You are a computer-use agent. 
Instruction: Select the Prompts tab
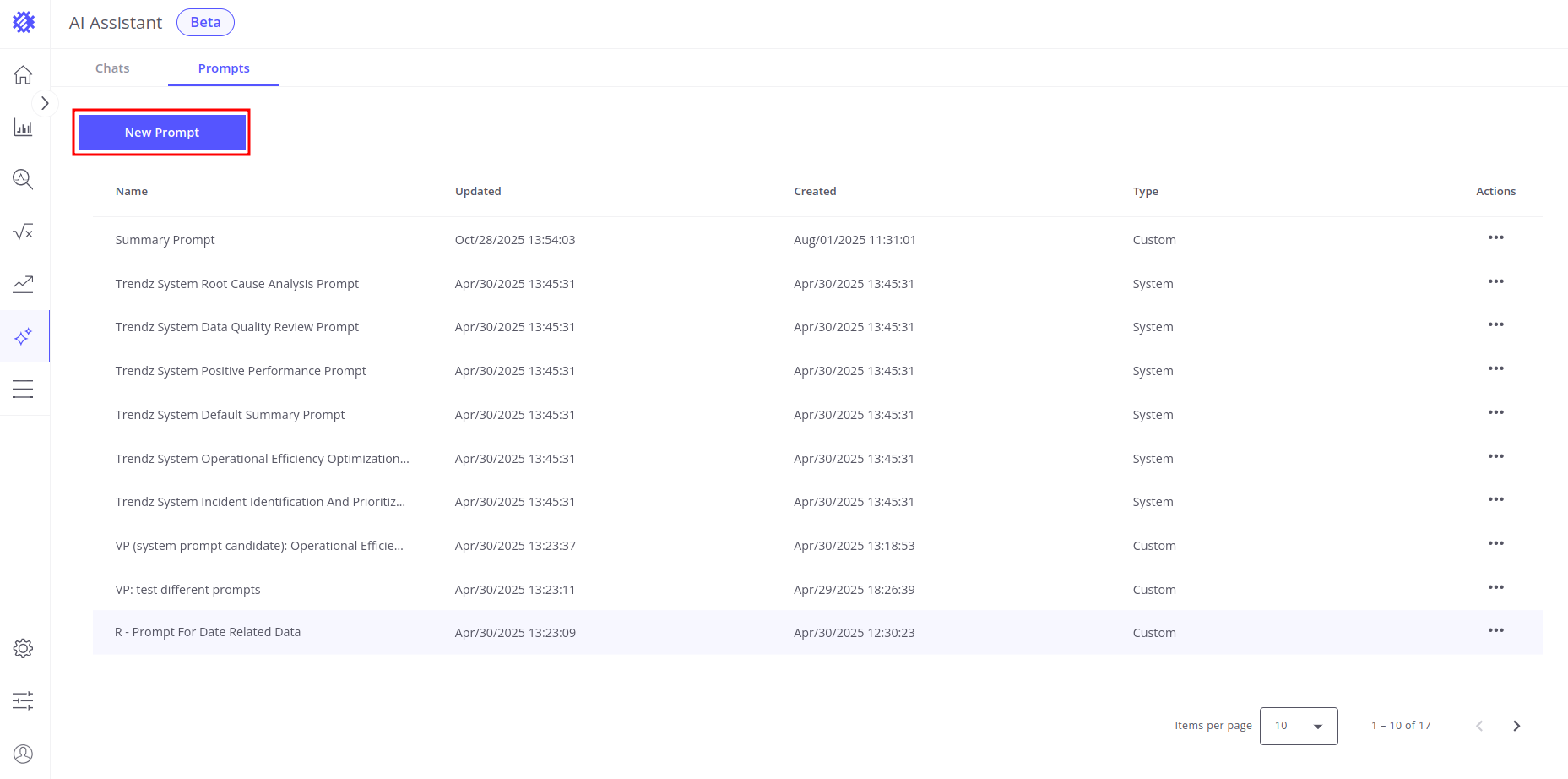(x=224, y=68)
